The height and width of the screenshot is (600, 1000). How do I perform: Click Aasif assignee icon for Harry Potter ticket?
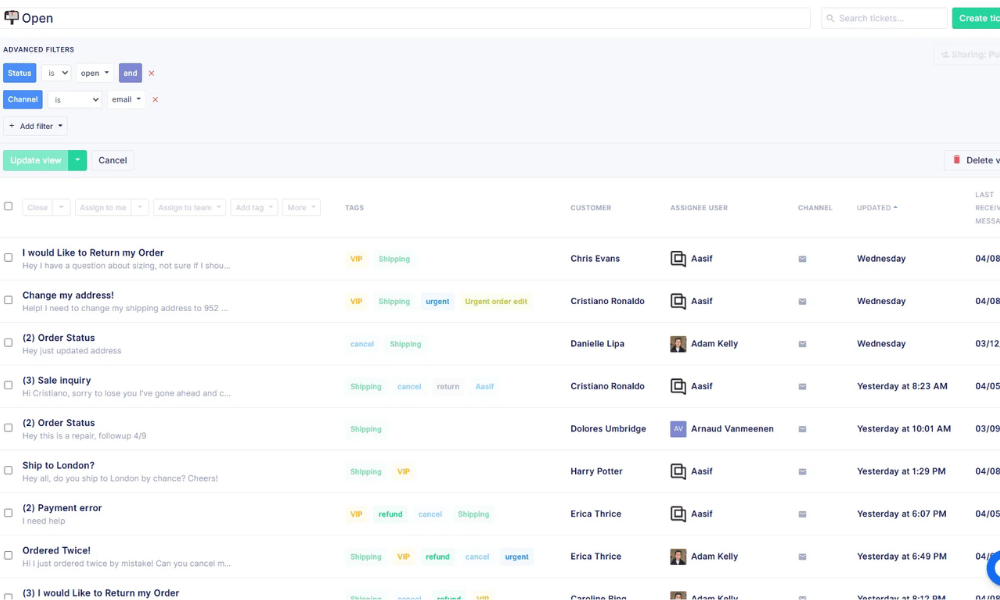click(x=678, y=471)
